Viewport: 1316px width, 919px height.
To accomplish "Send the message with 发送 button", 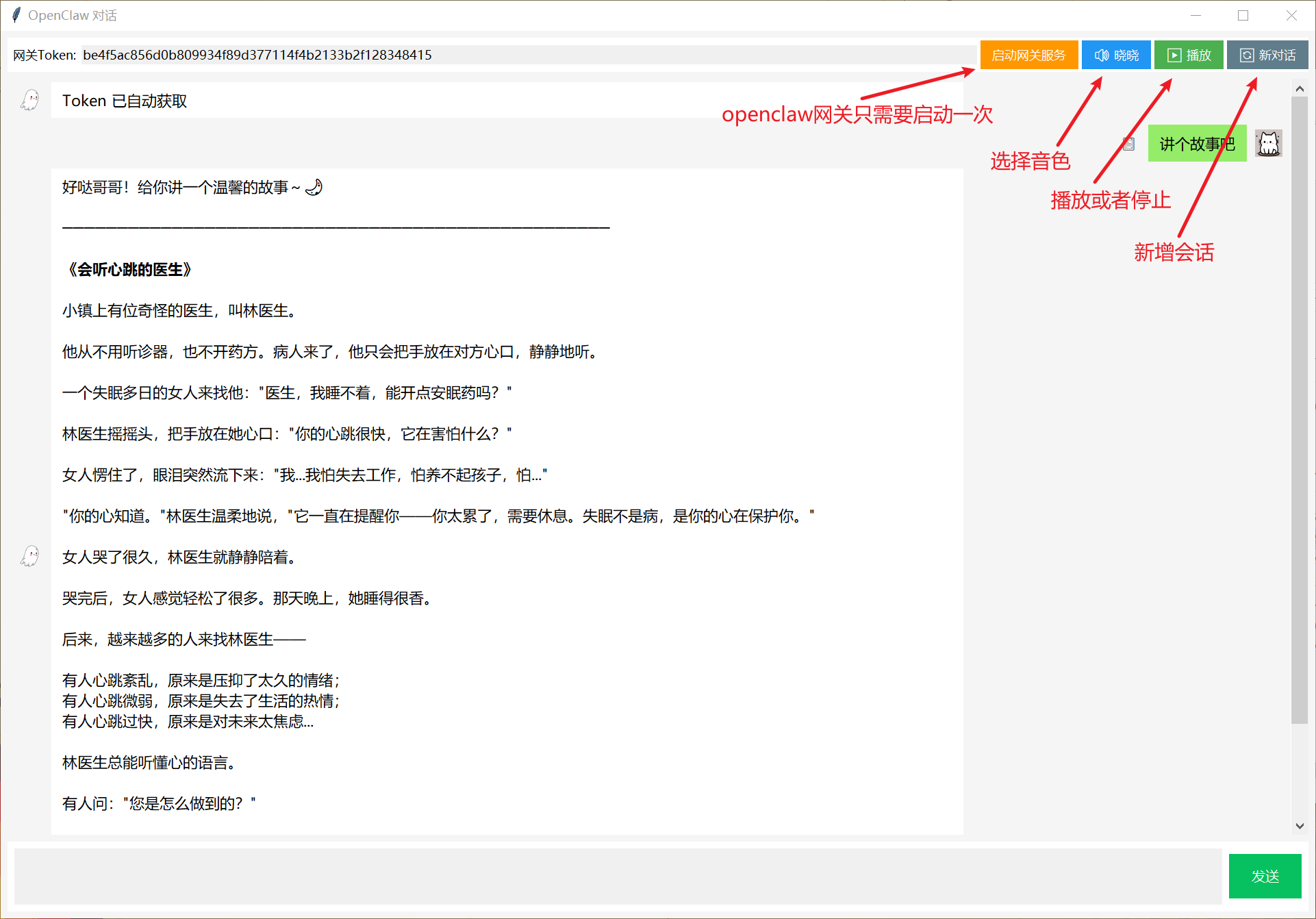I will tap(1265, 877).
